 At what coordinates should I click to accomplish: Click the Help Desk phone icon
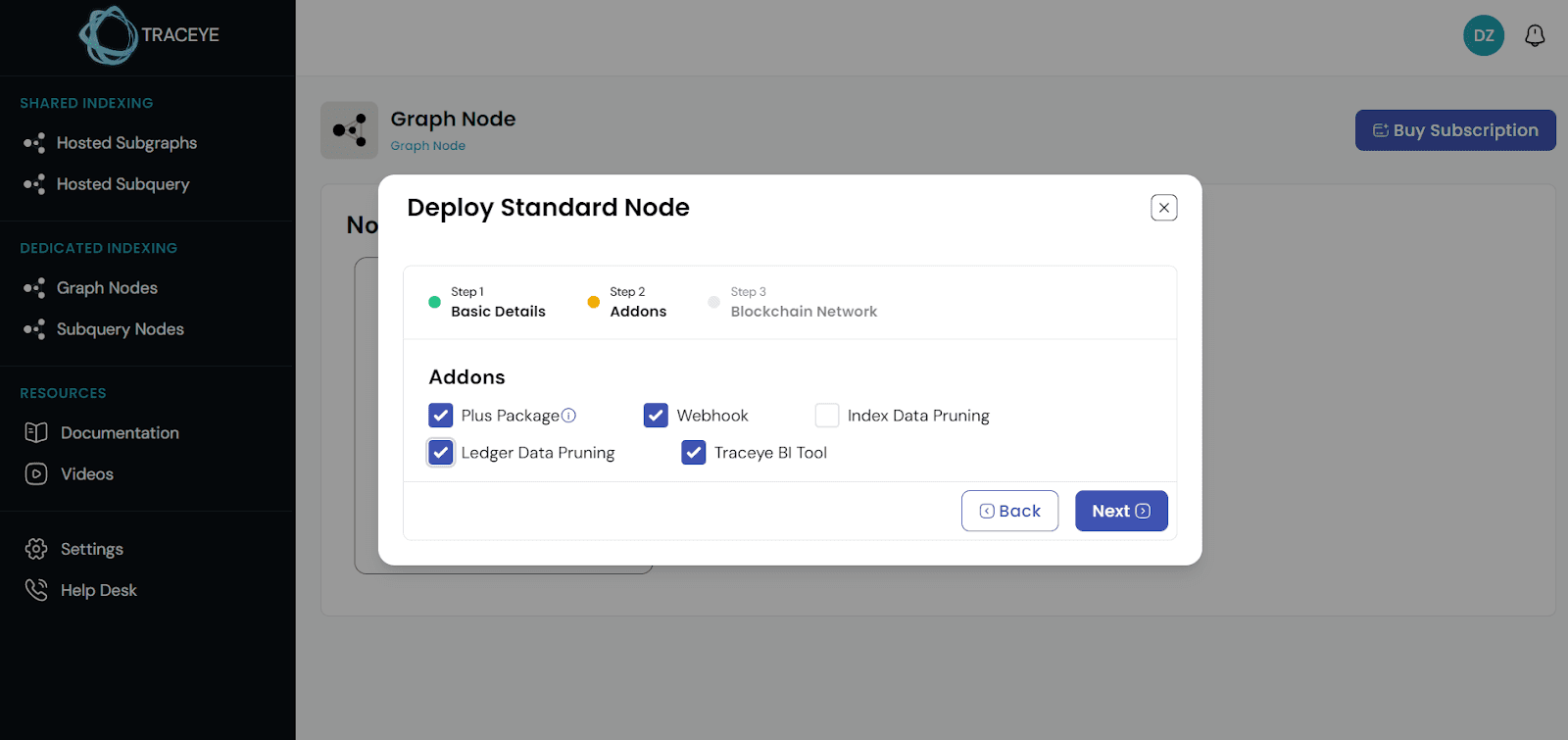[36, 590]
